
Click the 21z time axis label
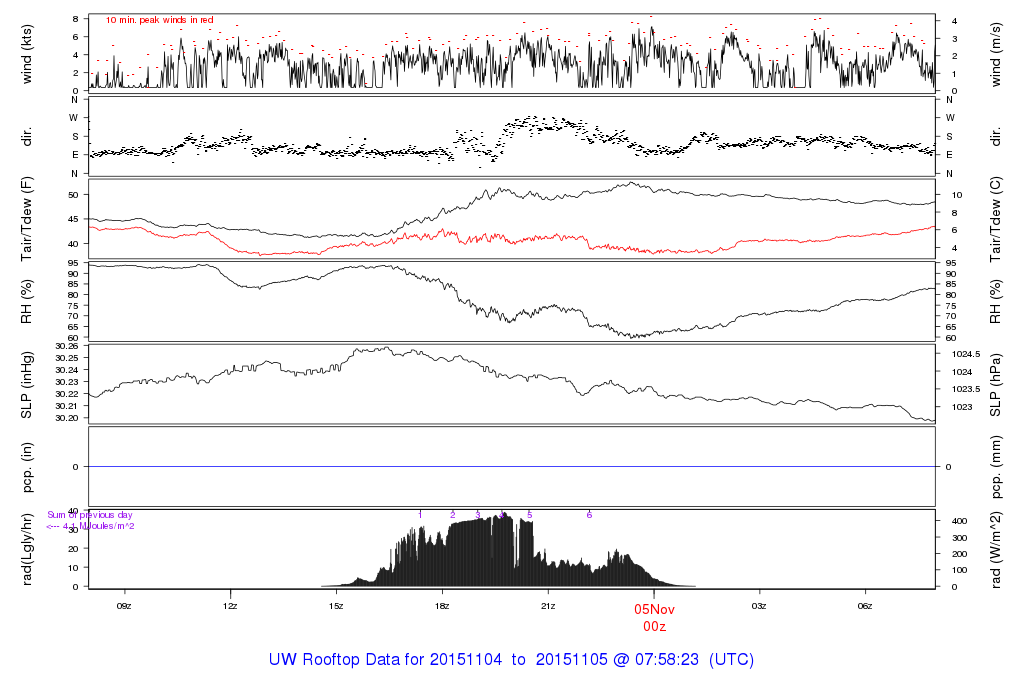[x=548, y=606]
